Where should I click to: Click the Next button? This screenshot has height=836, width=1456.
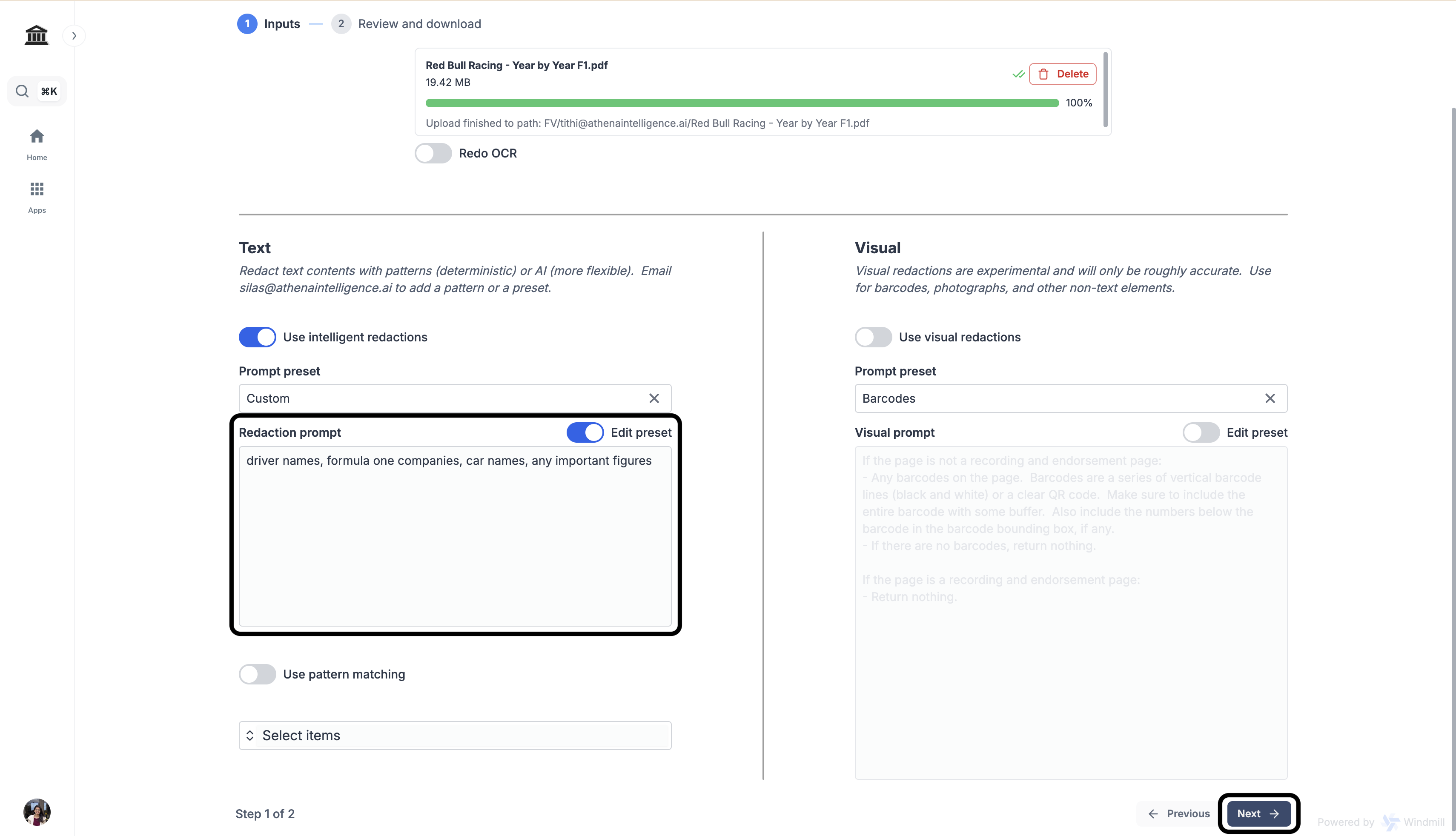[x=1258, y=813]
